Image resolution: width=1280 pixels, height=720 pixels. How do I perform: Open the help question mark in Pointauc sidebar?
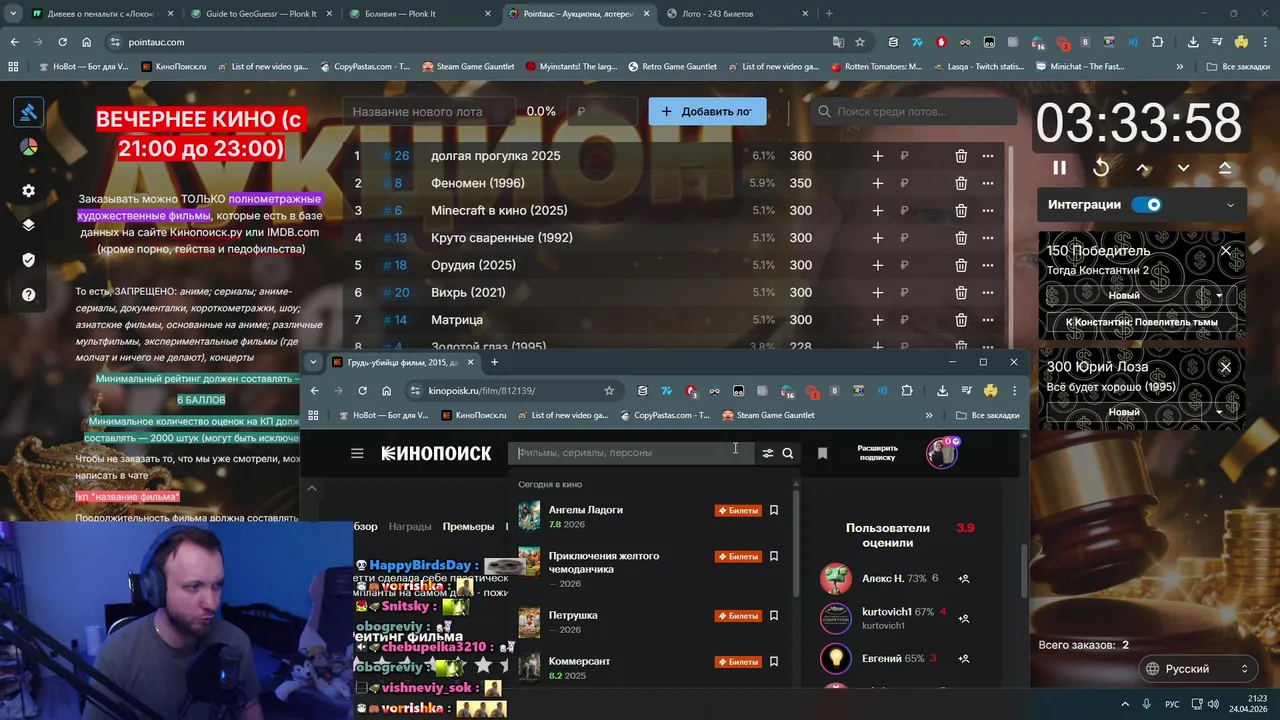pos(28,295)
